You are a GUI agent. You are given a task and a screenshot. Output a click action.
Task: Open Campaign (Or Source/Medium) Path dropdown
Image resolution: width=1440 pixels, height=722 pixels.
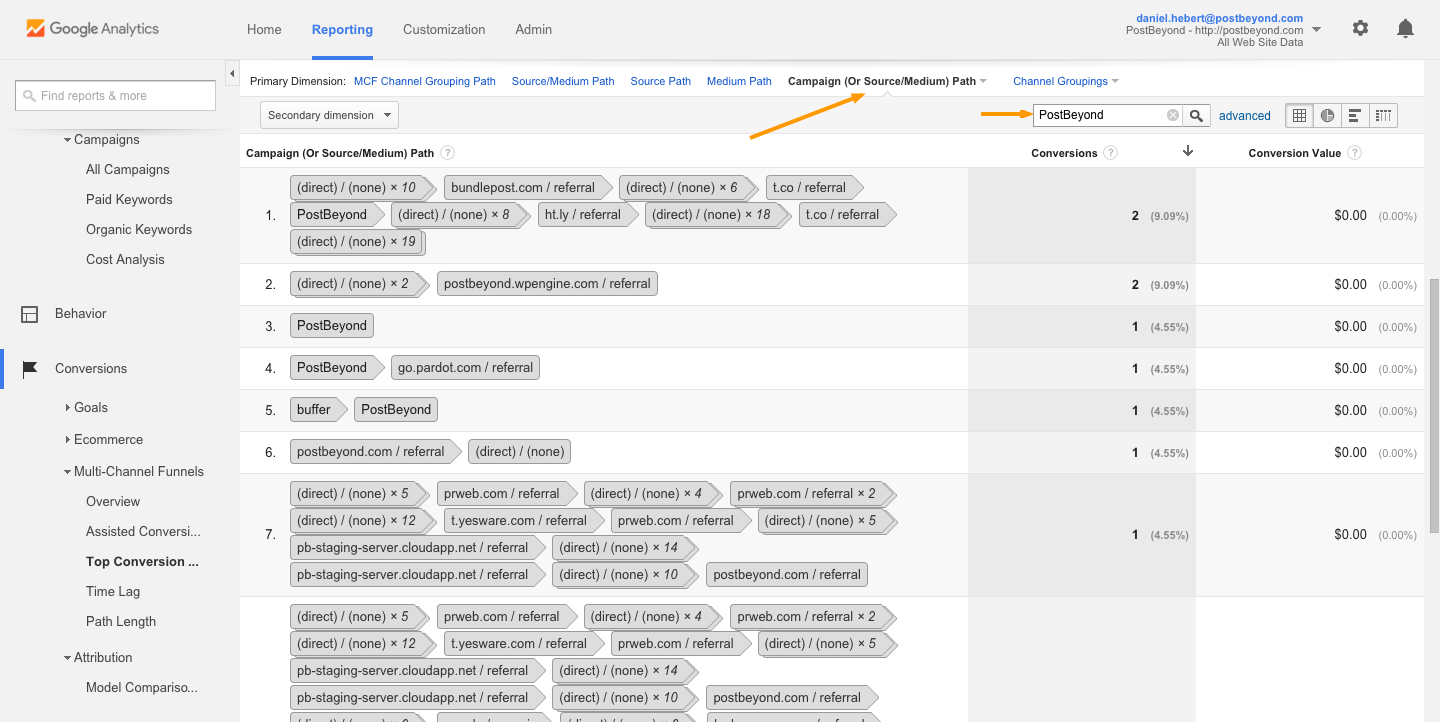pos(887,81)
